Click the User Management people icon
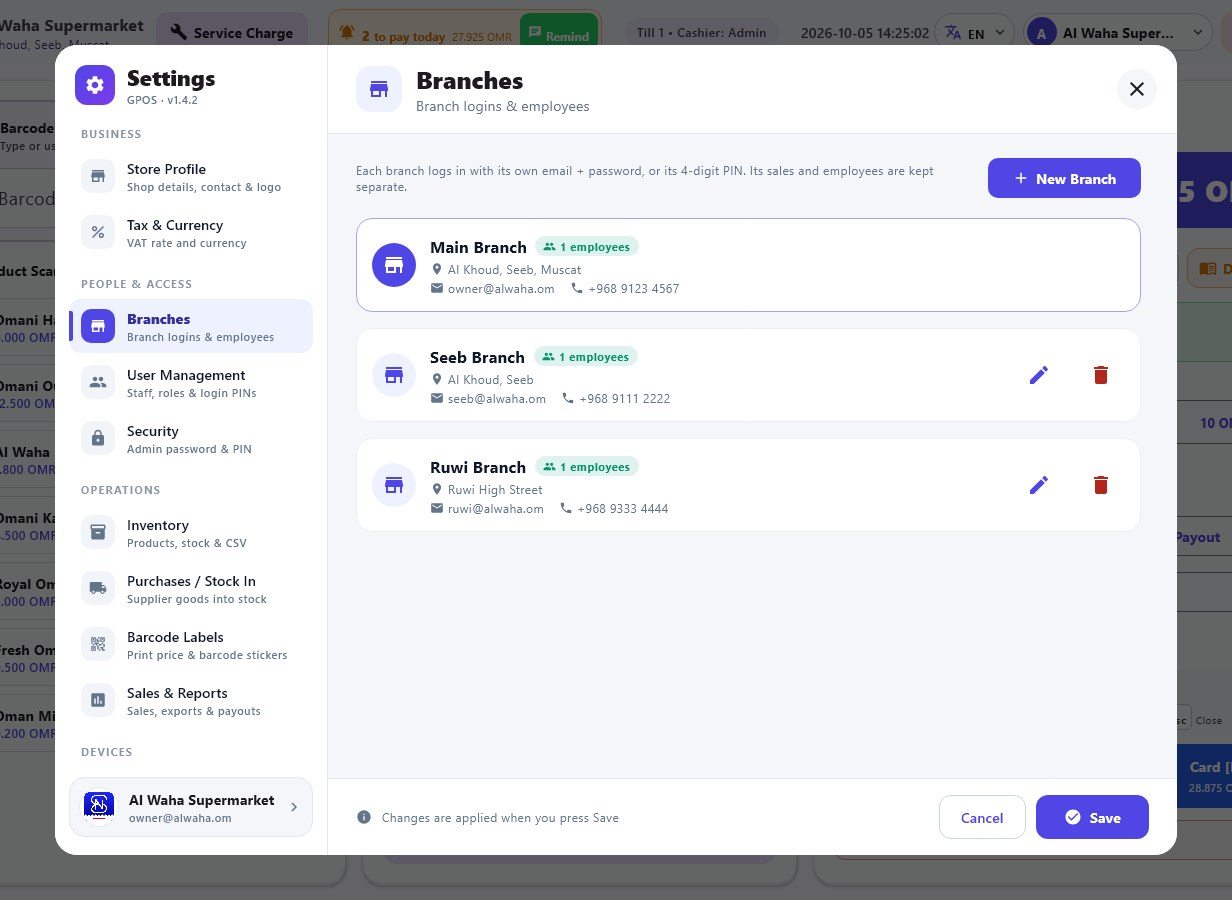 (x=98, y=382)
